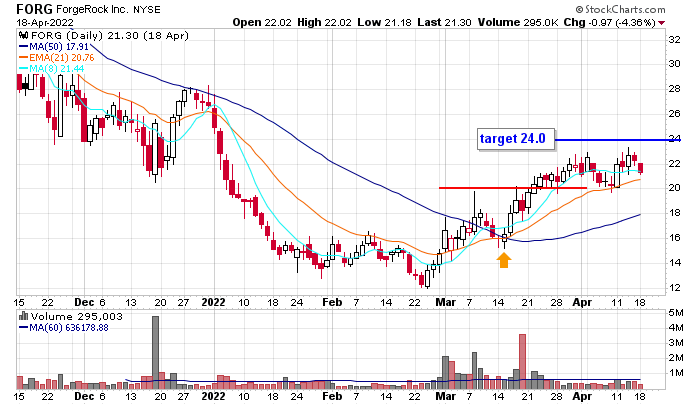Image resolution: width=700 pixels, height=405 pixels.
Task: Click the MA(60) legend line swatch in volume panel
Action: 23,328
